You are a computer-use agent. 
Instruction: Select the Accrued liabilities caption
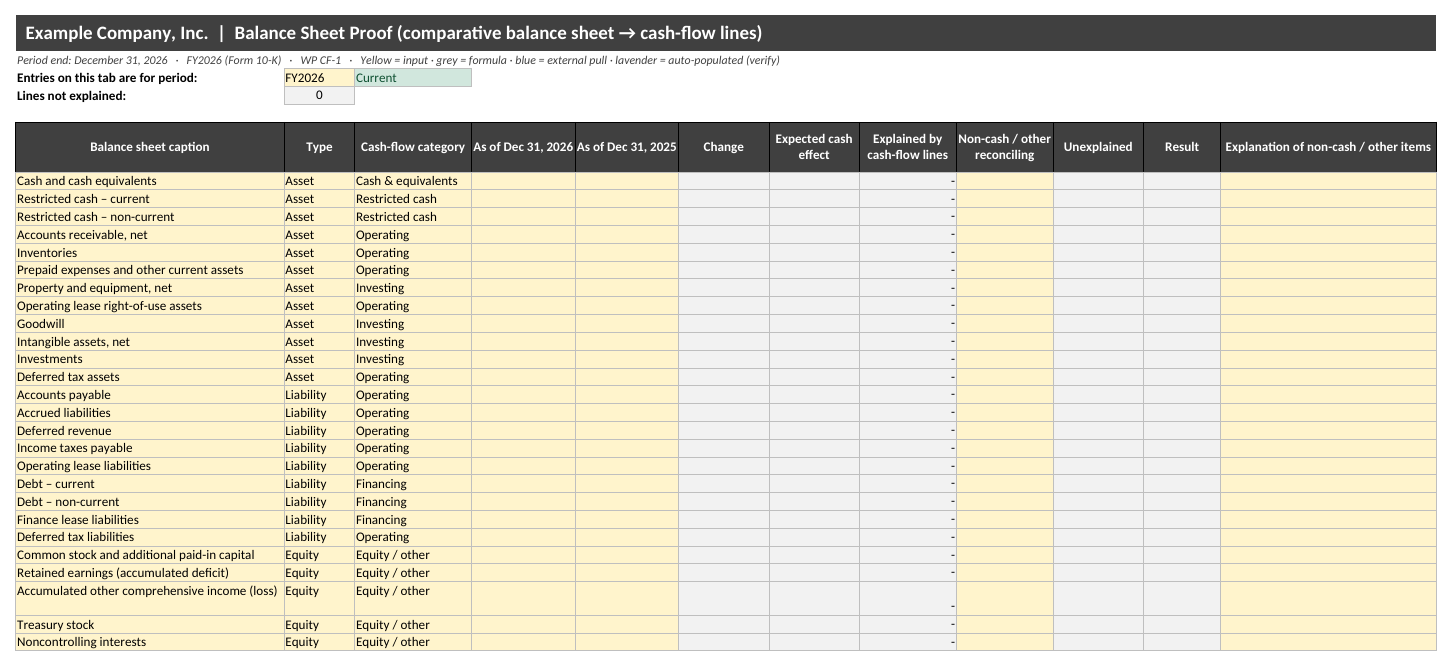[x=150, y=413]
